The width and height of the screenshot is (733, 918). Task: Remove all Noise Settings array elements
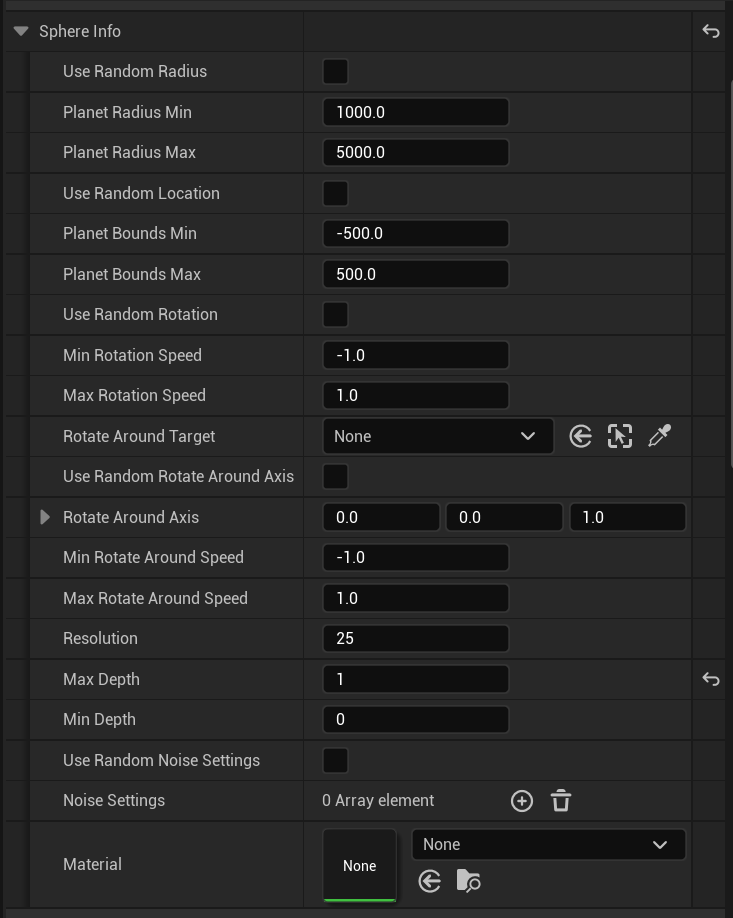pyautogui.click(x=561, y=800)
